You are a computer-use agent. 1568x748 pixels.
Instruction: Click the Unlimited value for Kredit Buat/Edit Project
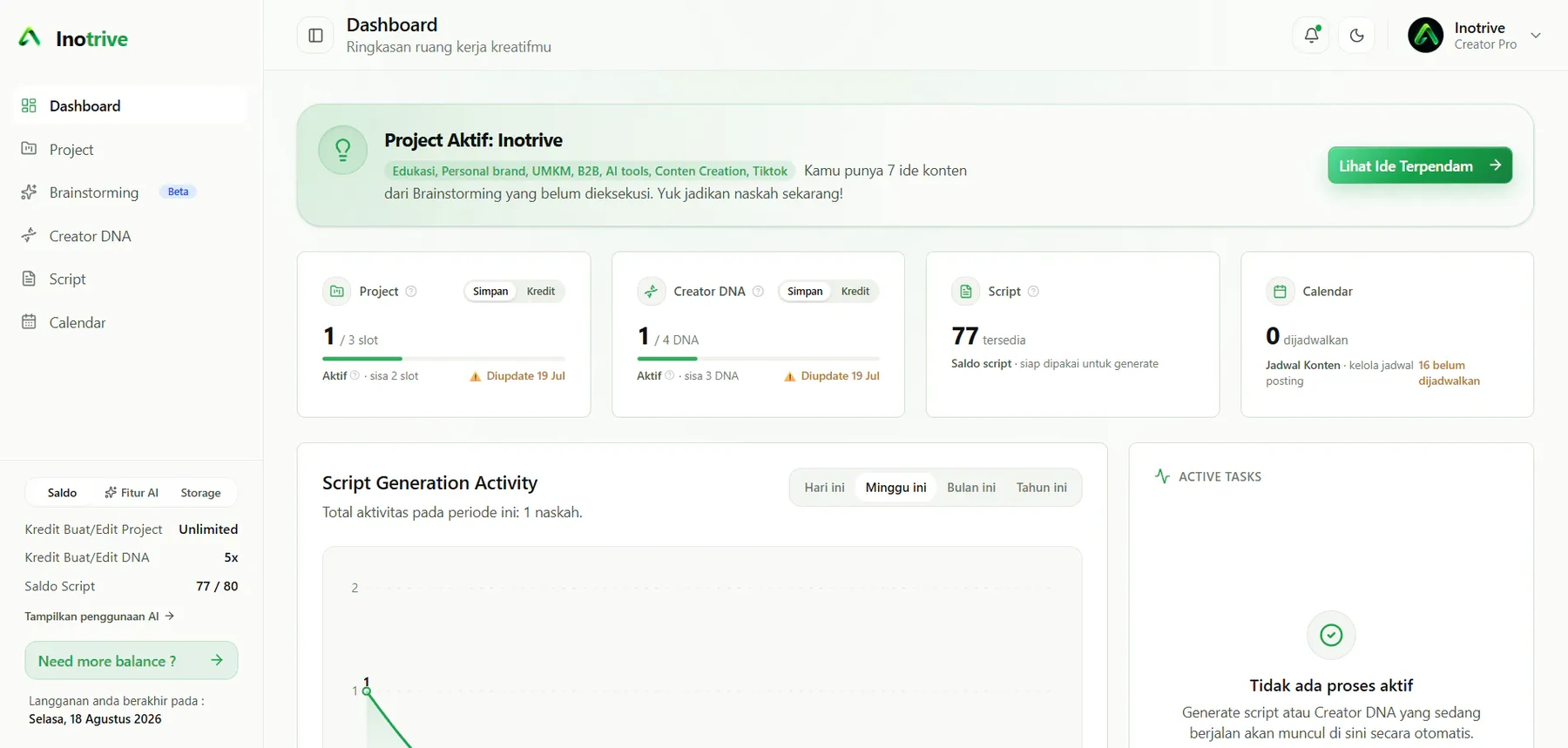pos(208,529)
